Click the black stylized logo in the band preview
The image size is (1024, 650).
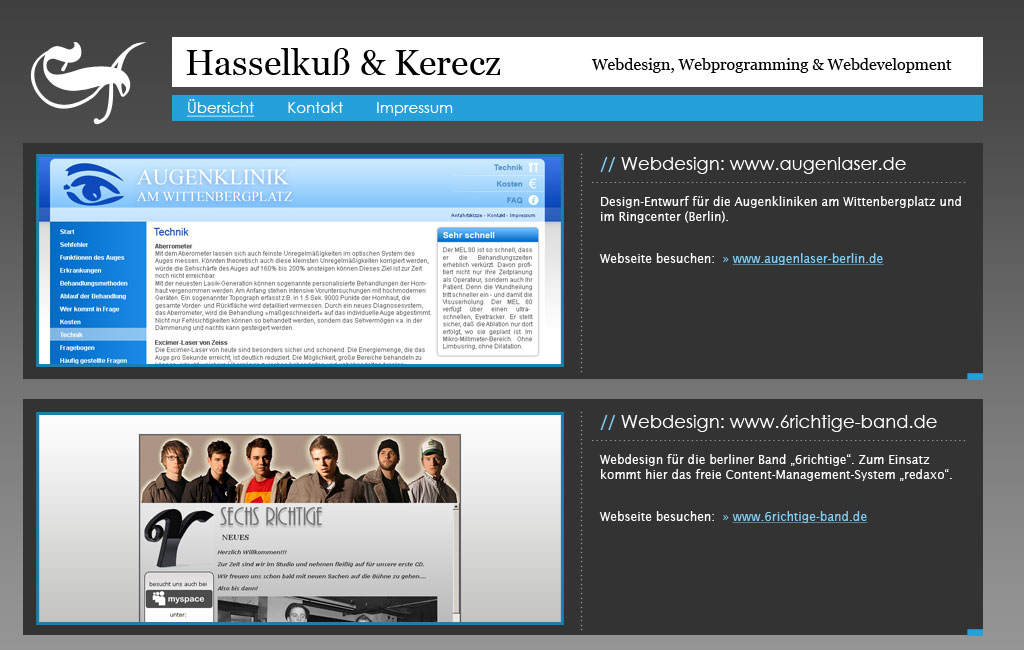178,538
